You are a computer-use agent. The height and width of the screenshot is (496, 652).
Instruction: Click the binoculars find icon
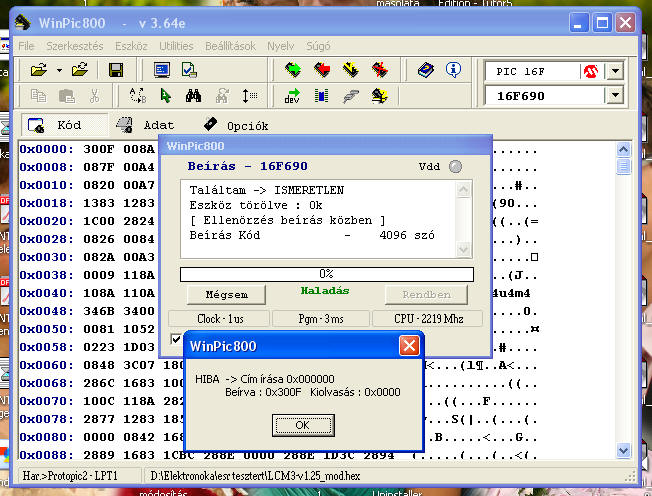tap(193, 96)
